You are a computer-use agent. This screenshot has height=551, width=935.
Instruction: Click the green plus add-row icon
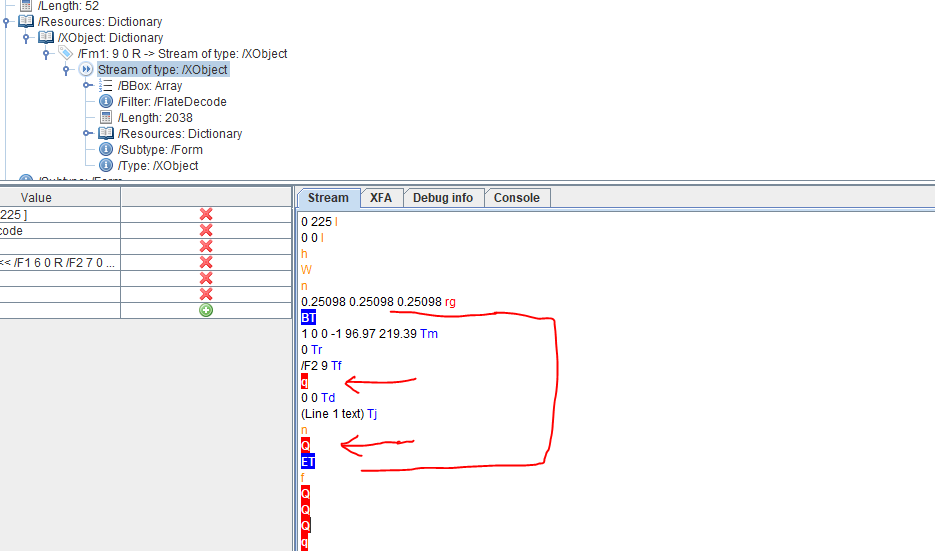206,310
